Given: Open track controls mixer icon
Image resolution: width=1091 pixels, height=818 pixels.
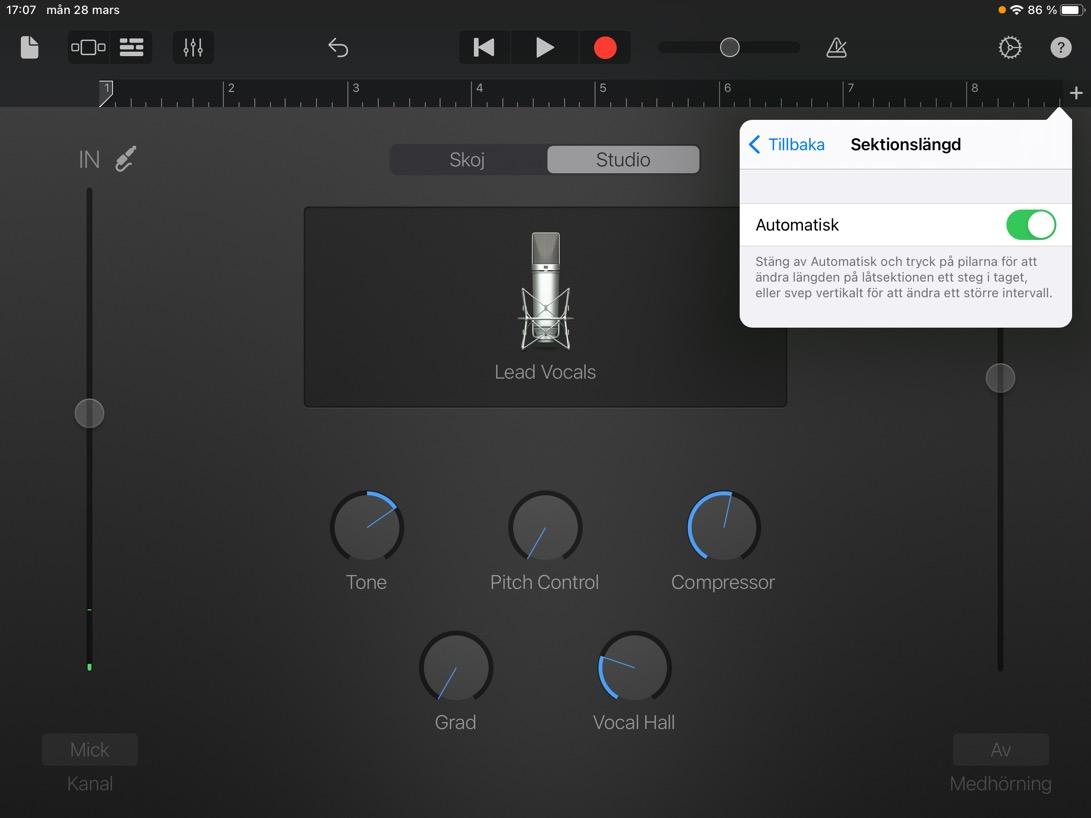Looking at the screenshot, I should [x=193, y=47].
